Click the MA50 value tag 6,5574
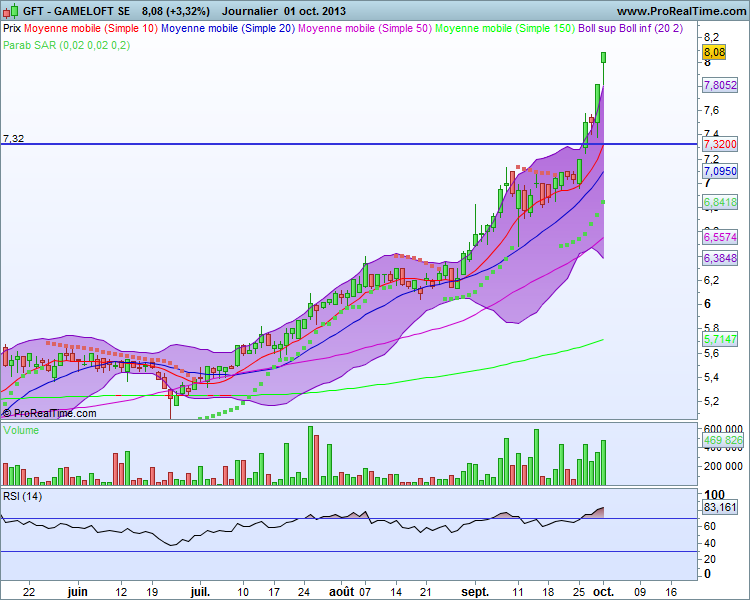Image resolution: width=750 pixels, height=600 pixels. 720,237
